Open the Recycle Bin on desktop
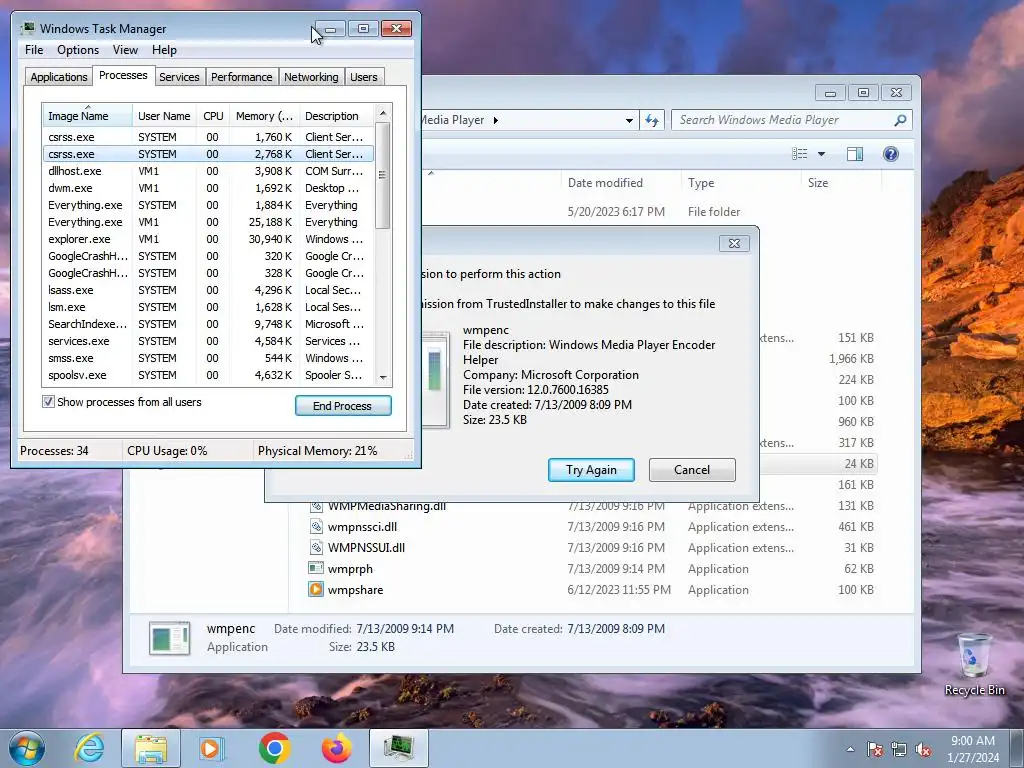 coord(974,665)
